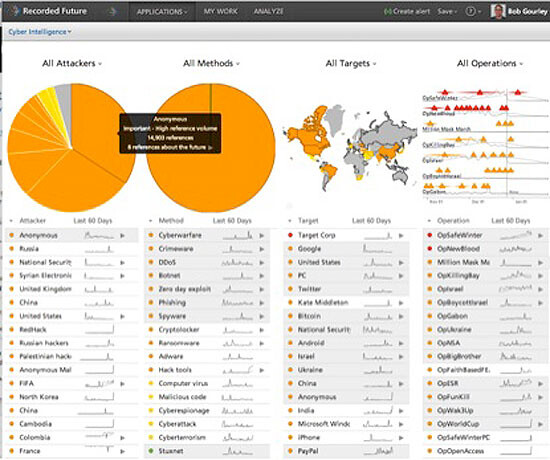Sort by the Attacker column header
The width and height of the screenshot is (550, 460).
[x=32, y=221]
